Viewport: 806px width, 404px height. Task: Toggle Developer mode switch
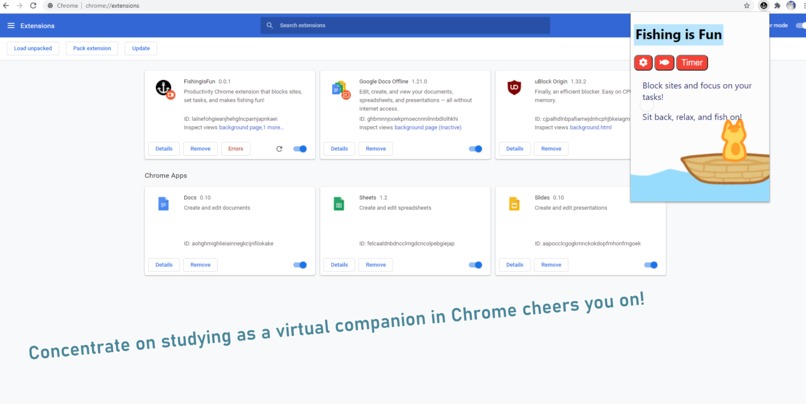point(800,26)
